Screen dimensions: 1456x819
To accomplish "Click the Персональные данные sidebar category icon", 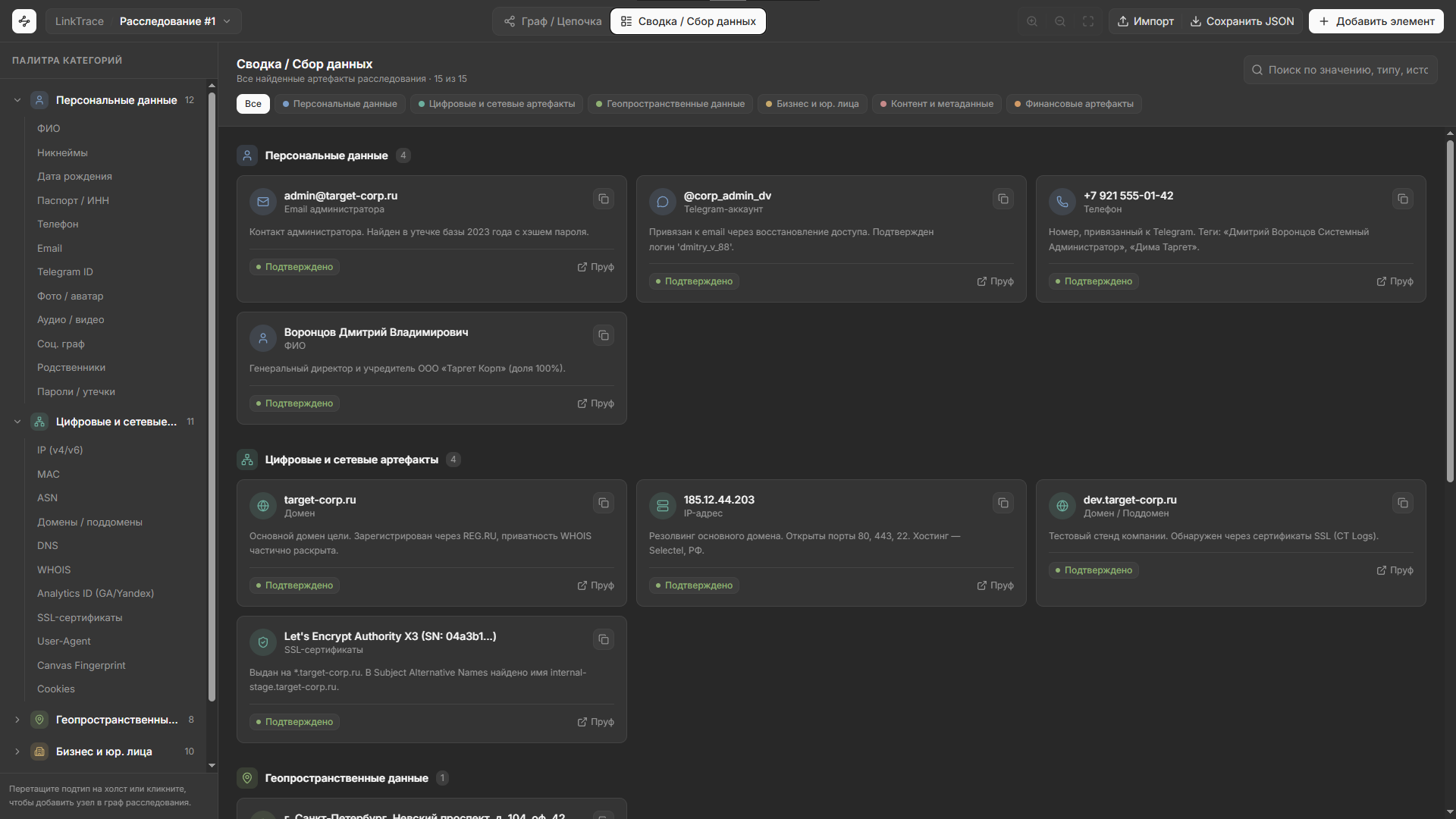I will coord(39,100).
